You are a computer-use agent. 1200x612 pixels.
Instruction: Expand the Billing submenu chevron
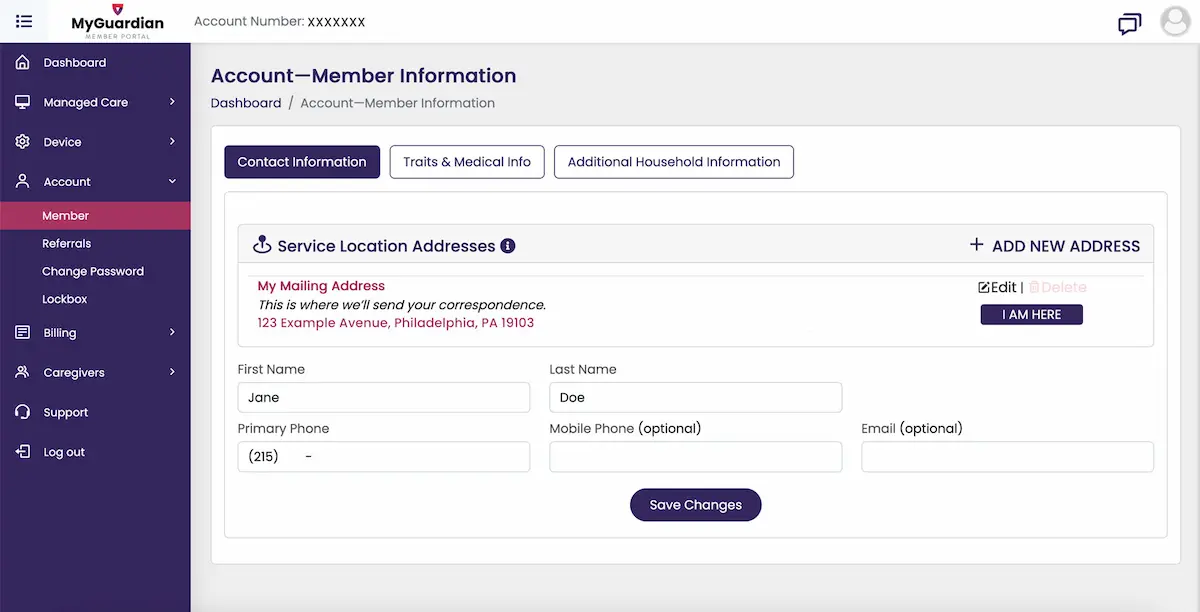pyautogui.click(x=172, y=332)
